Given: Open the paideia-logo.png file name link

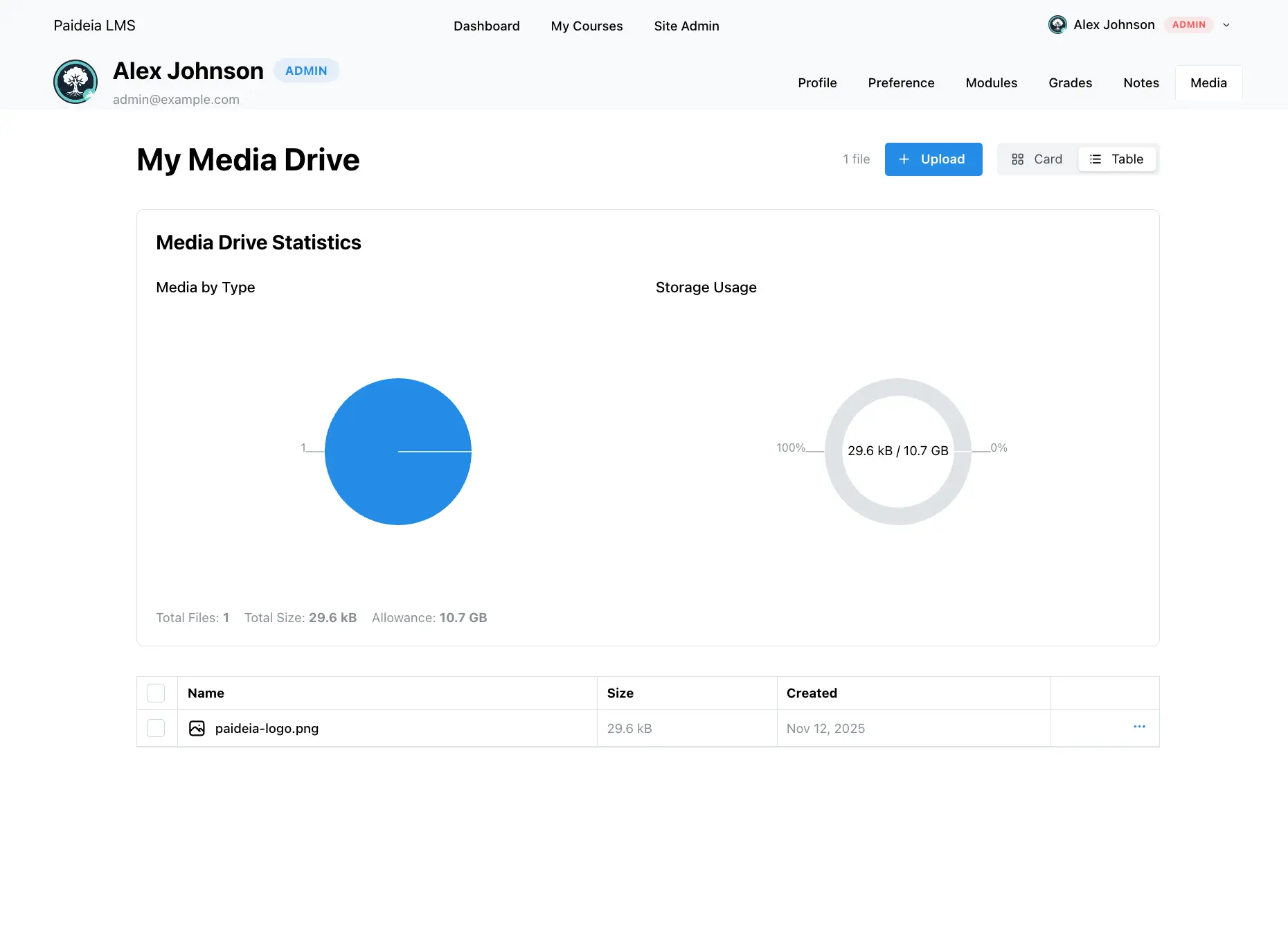Looking at the screenshot, I should click(267, 728).
